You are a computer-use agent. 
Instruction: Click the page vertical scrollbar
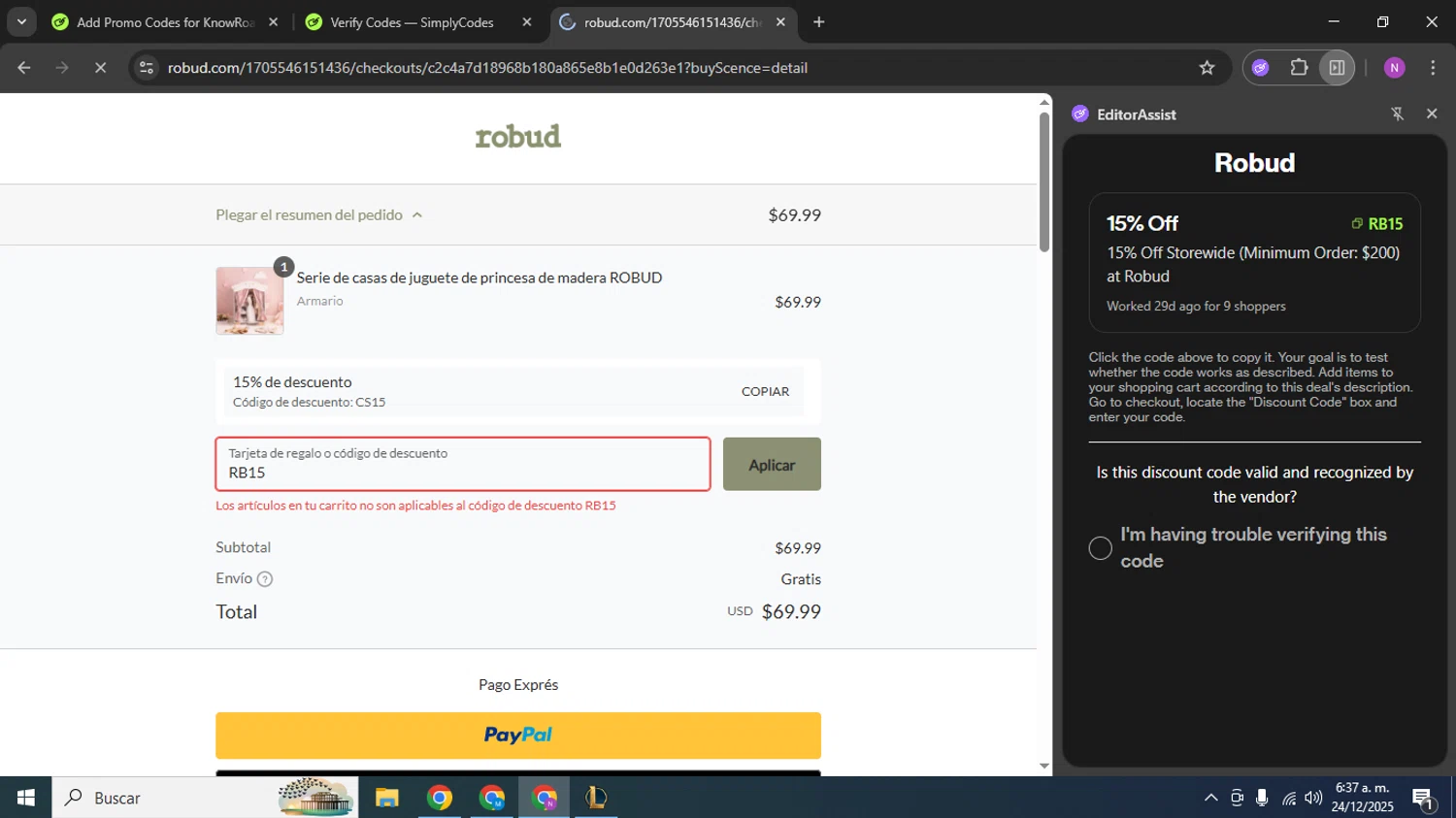(x=1044, y=182)
